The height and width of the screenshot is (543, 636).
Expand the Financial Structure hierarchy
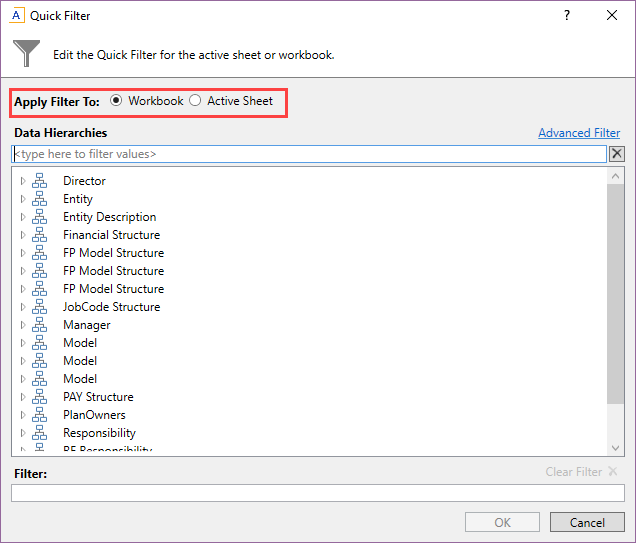(23, 235)
